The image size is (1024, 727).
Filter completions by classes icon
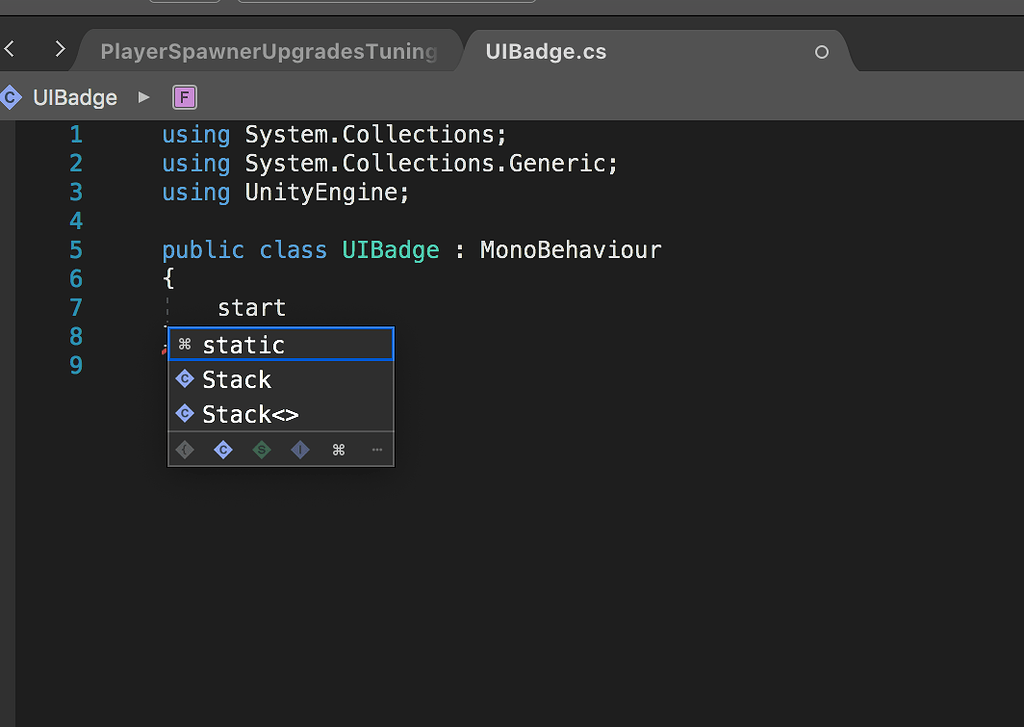(223, 450)
